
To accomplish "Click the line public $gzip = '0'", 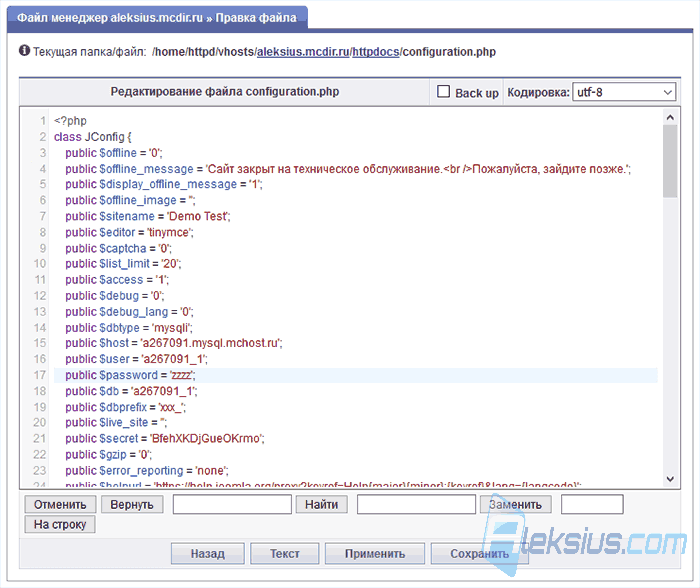I will 108,455.
